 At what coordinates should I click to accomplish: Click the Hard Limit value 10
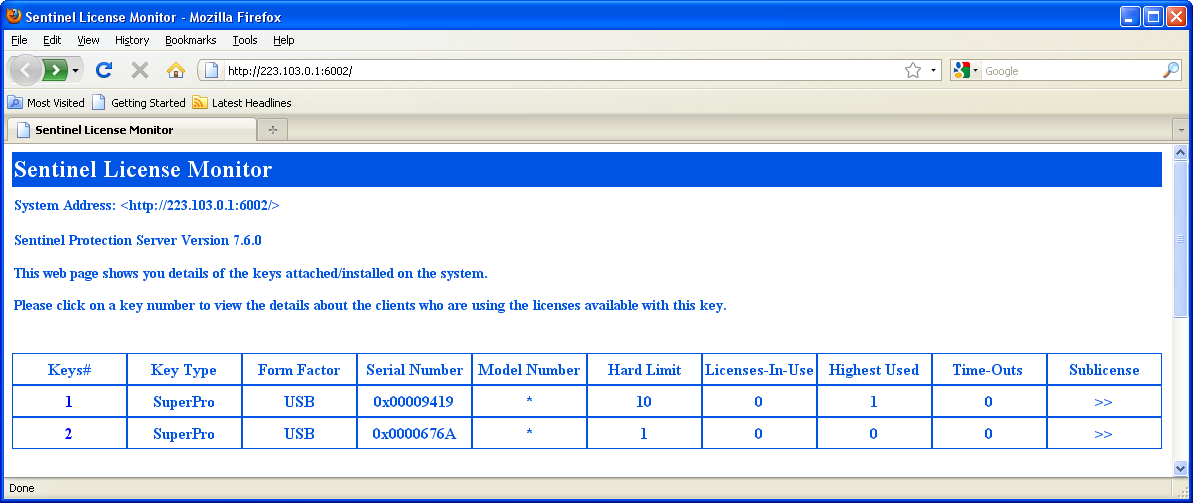tap(644, 402)
